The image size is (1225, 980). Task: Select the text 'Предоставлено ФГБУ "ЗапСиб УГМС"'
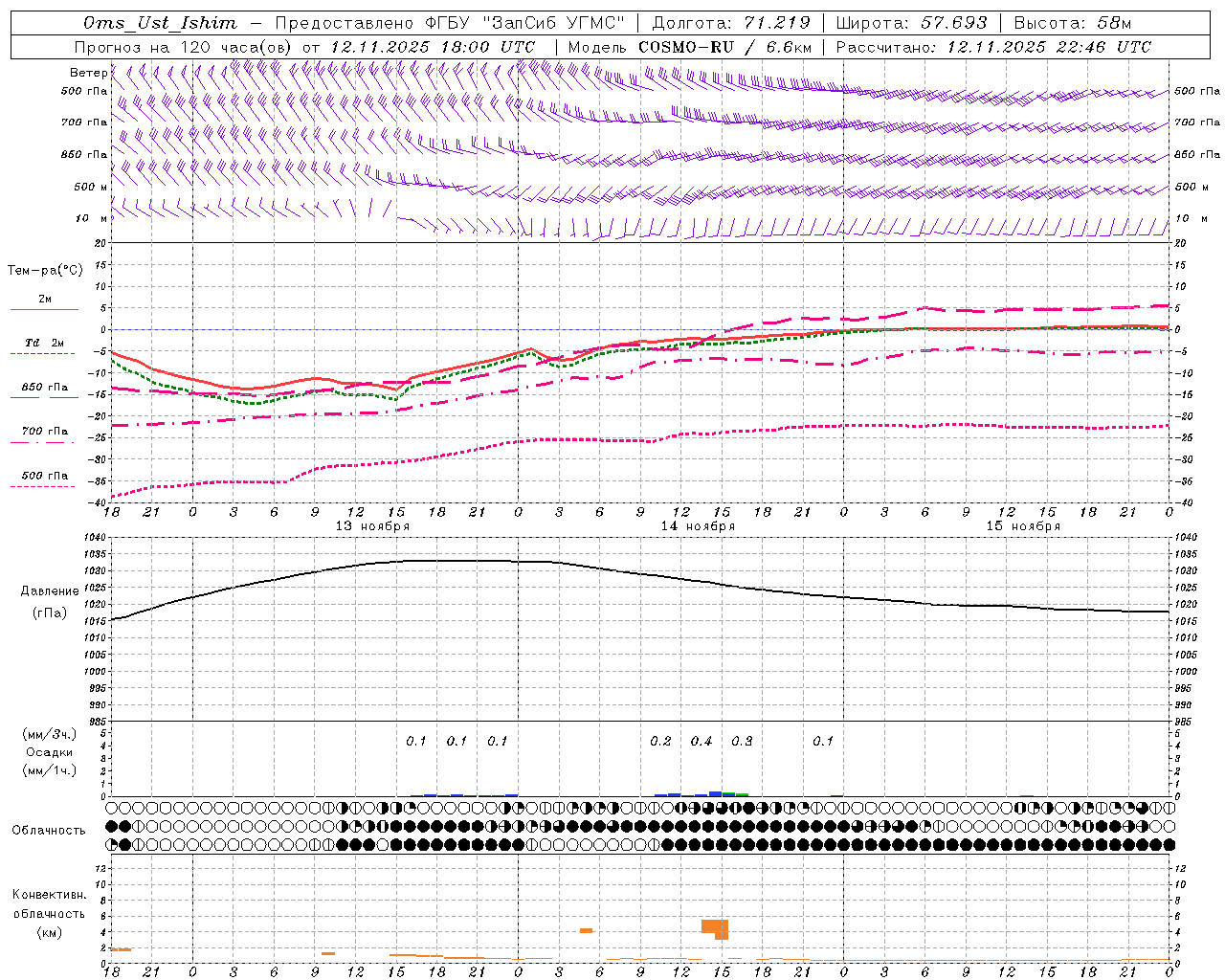coord(450,23)
